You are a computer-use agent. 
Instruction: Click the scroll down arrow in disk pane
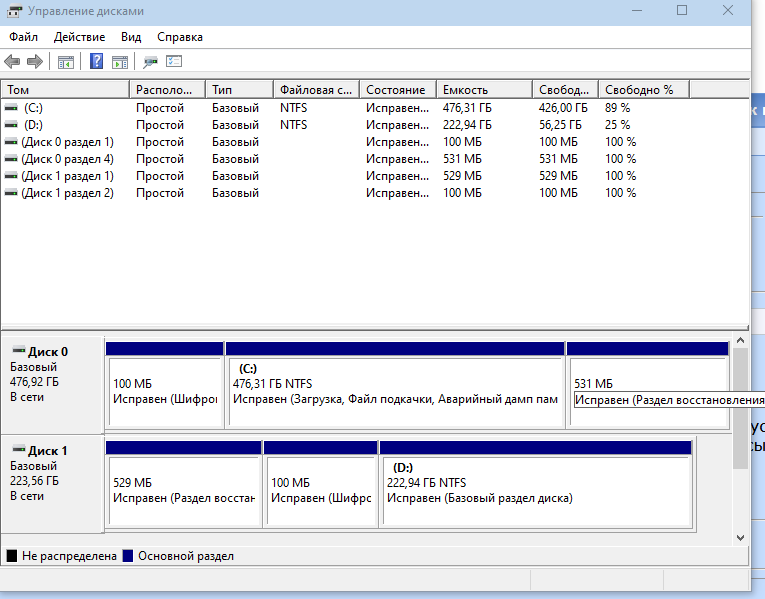pos(740,537)
